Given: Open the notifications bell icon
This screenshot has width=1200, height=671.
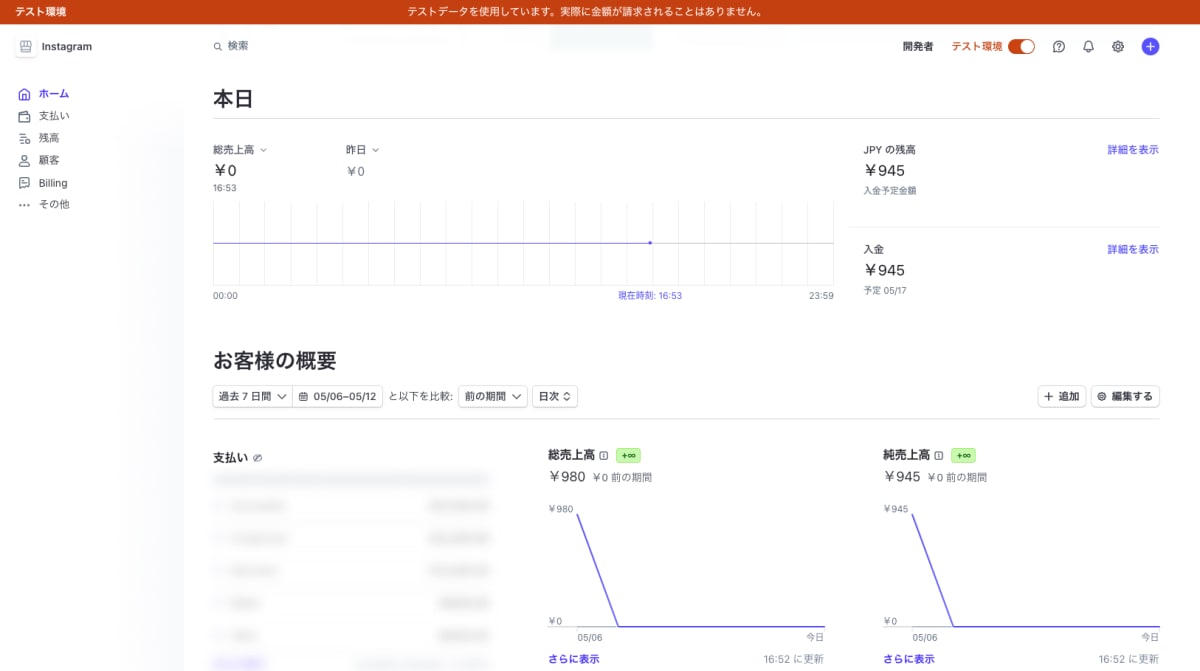Looking at the screenshot, I should pyautogui.click(x=1089, y=46).
